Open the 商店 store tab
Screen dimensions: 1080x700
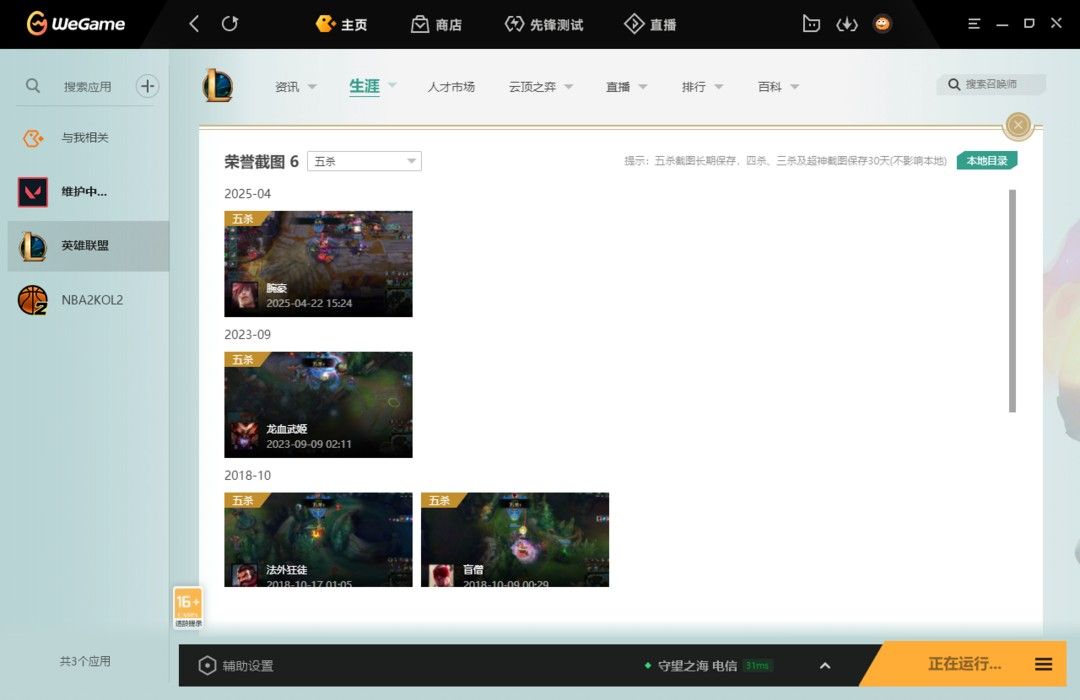[x=436, y=24]
